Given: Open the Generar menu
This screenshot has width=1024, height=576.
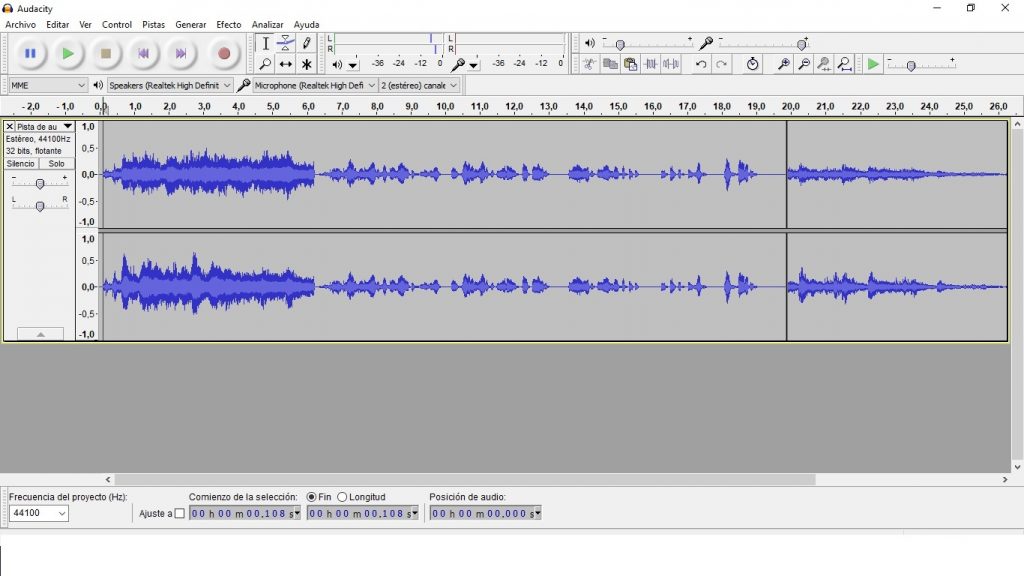Looking at the screenshot, I should click(x=191, y=24).
